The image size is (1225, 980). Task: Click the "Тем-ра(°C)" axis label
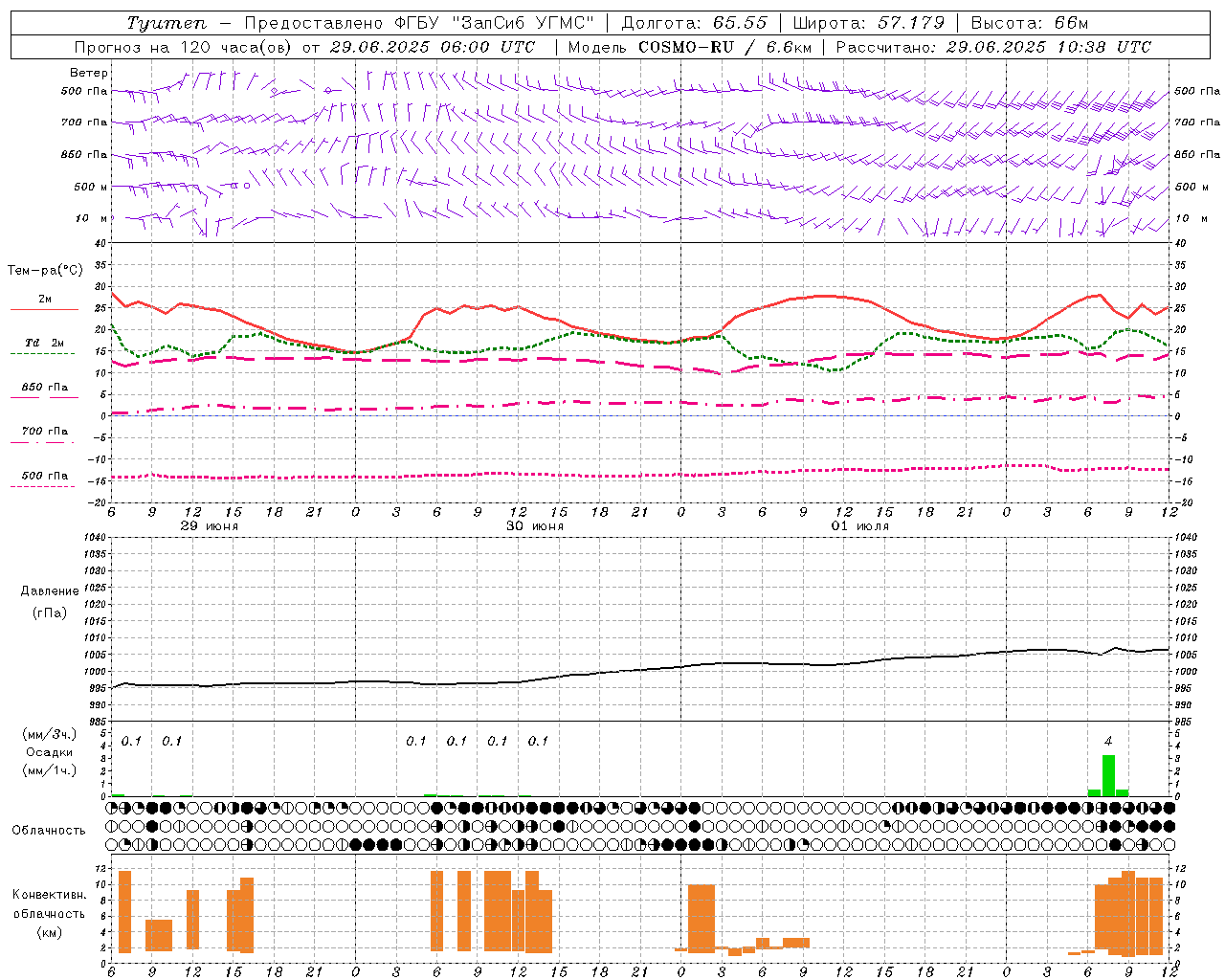[x=45, y=271]
